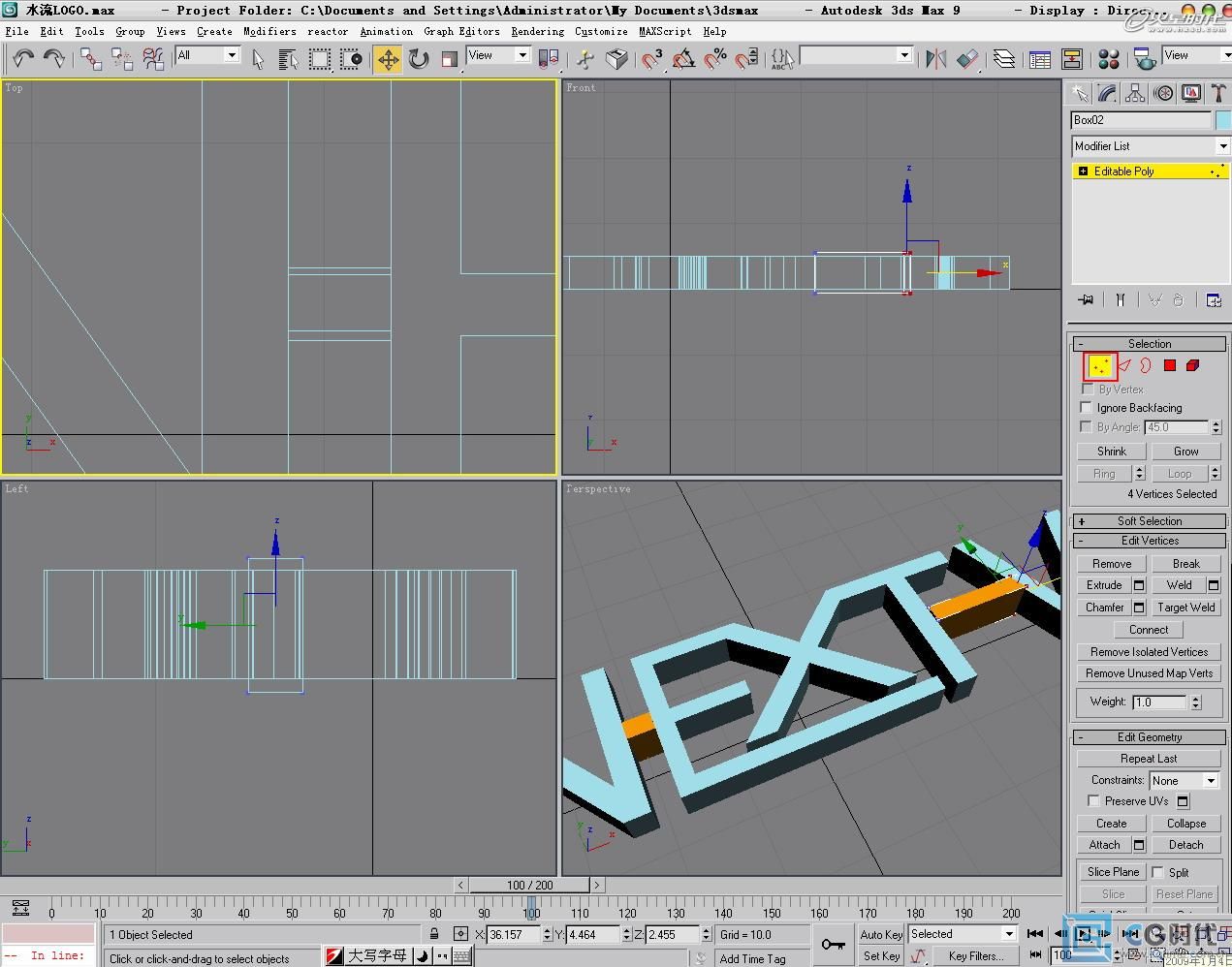Image resolution: width=1232 pixels, height=967 pixels.
Task: Switch to the Motion command panel tab
Action: (x=1163, y=94)
